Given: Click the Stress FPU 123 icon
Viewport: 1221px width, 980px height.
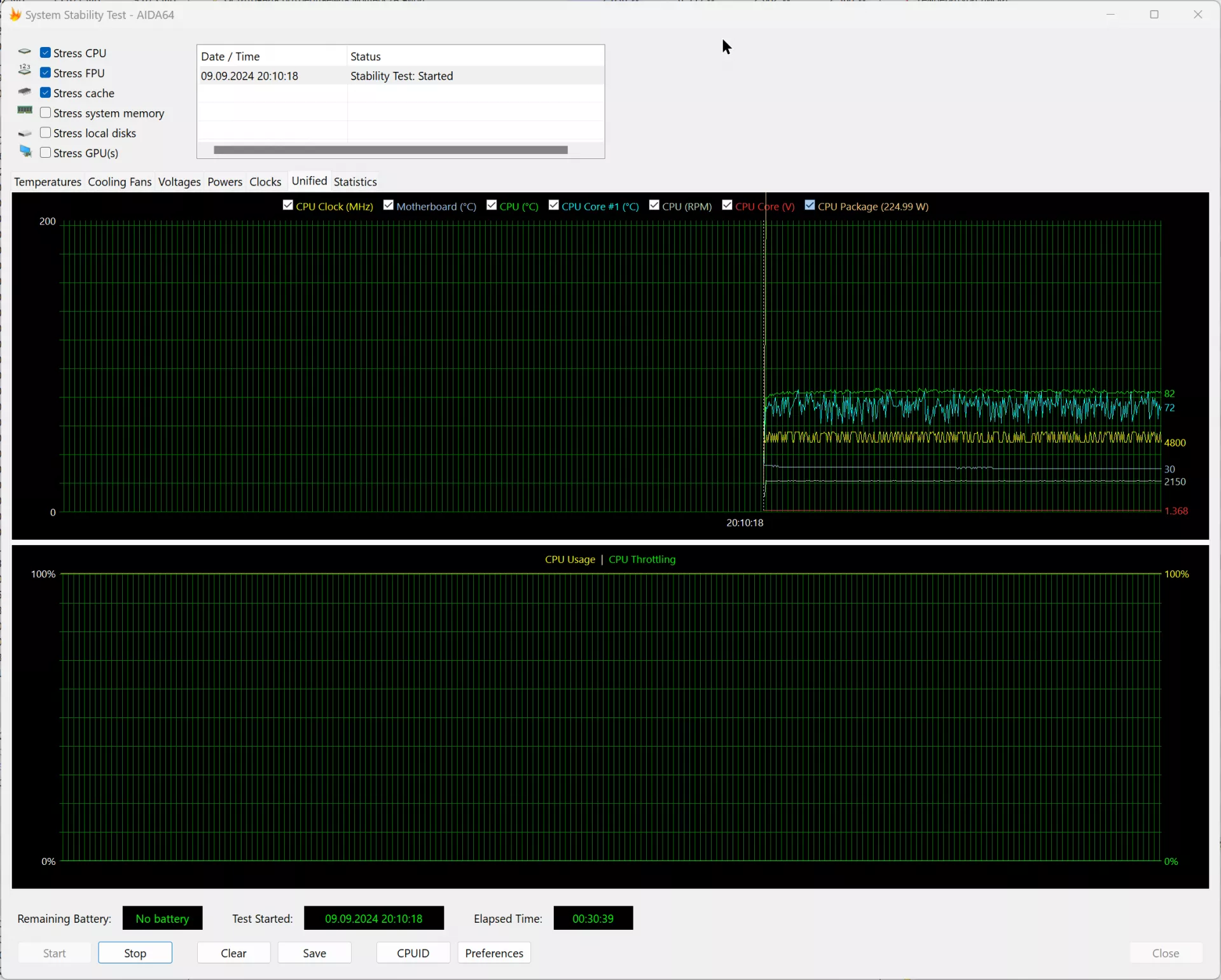Looking at the screenshot, I should (25, 70).
